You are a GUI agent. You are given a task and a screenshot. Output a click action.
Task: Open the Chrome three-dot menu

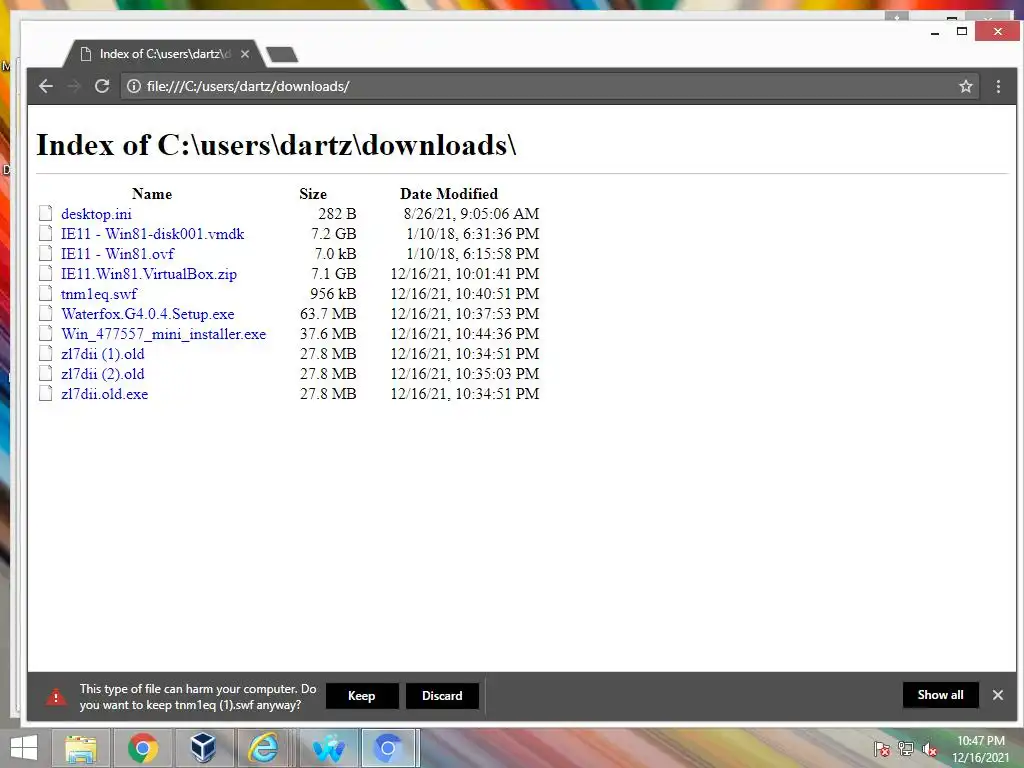(999, 86)
